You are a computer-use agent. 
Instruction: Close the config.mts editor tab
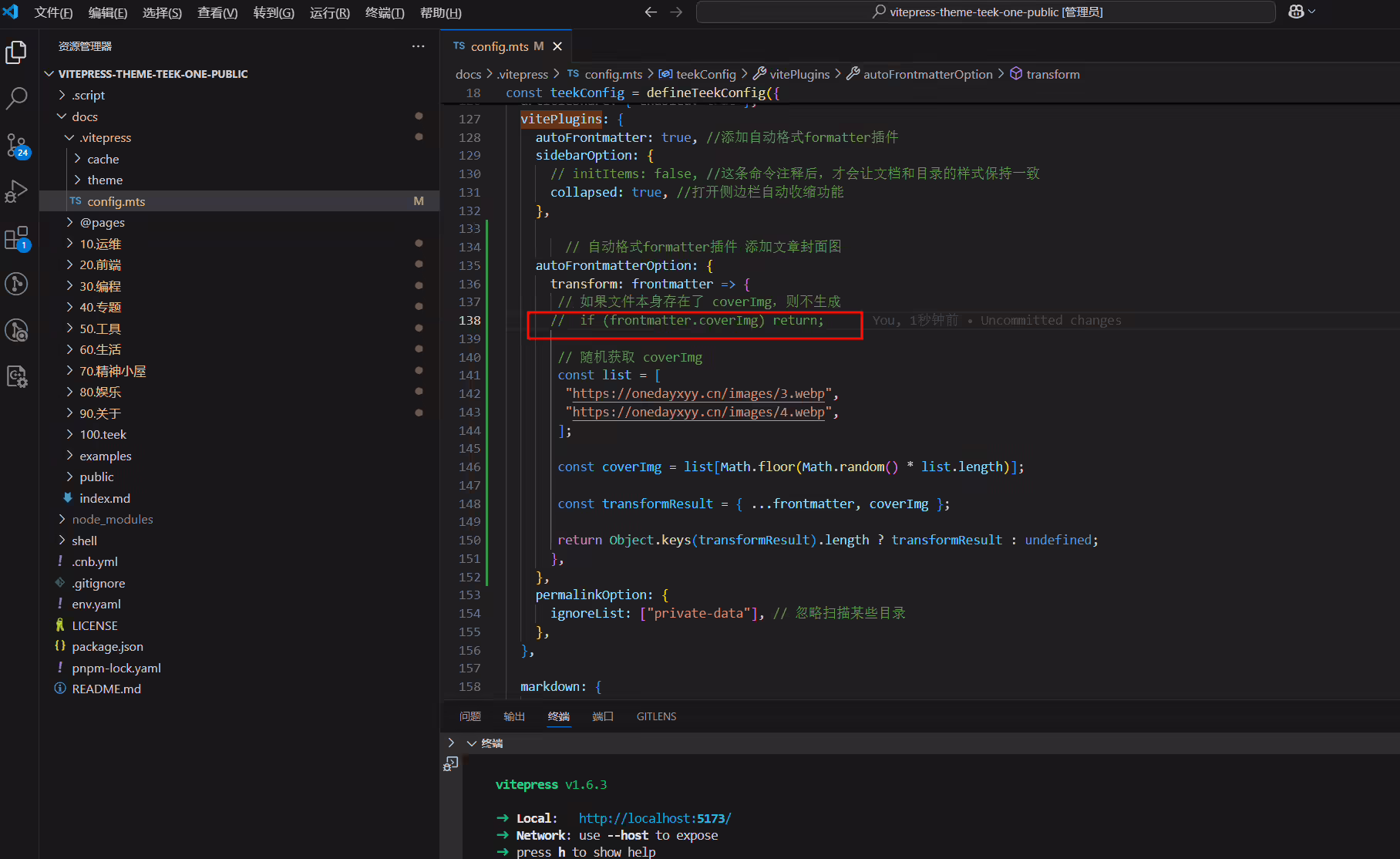click(557, 46)
